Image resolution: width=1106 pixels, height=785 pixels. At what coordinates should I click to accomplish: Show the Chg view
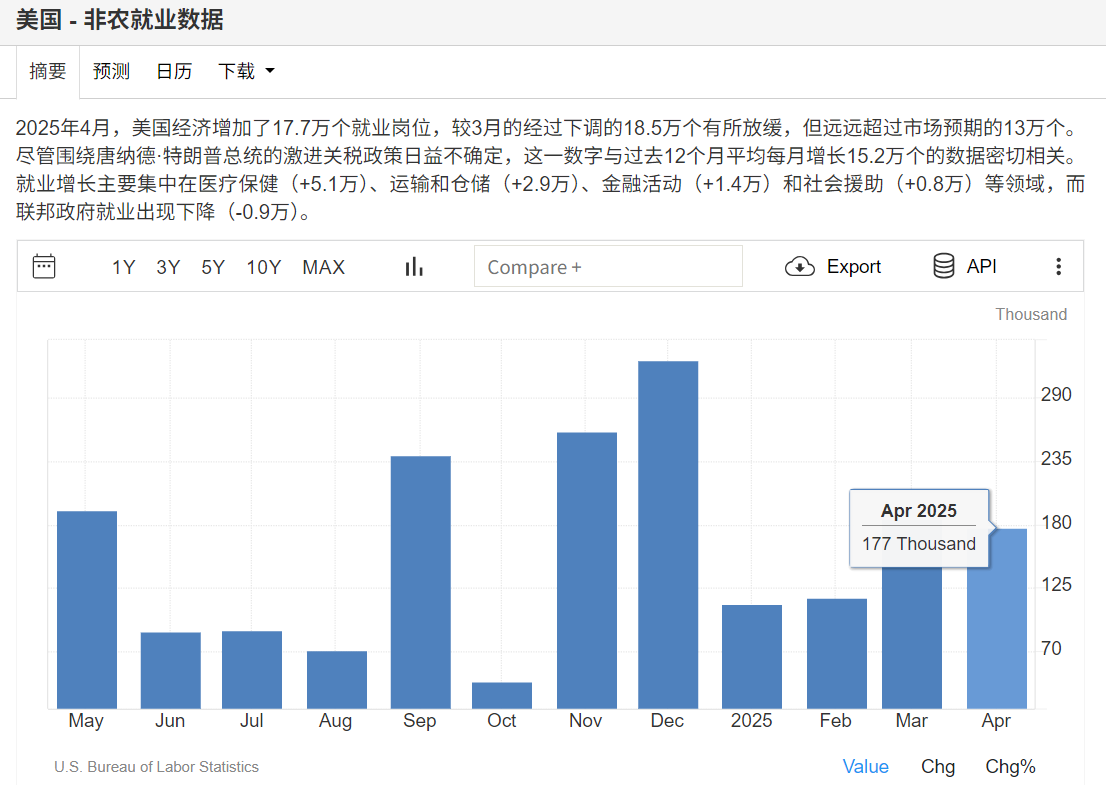938,767
